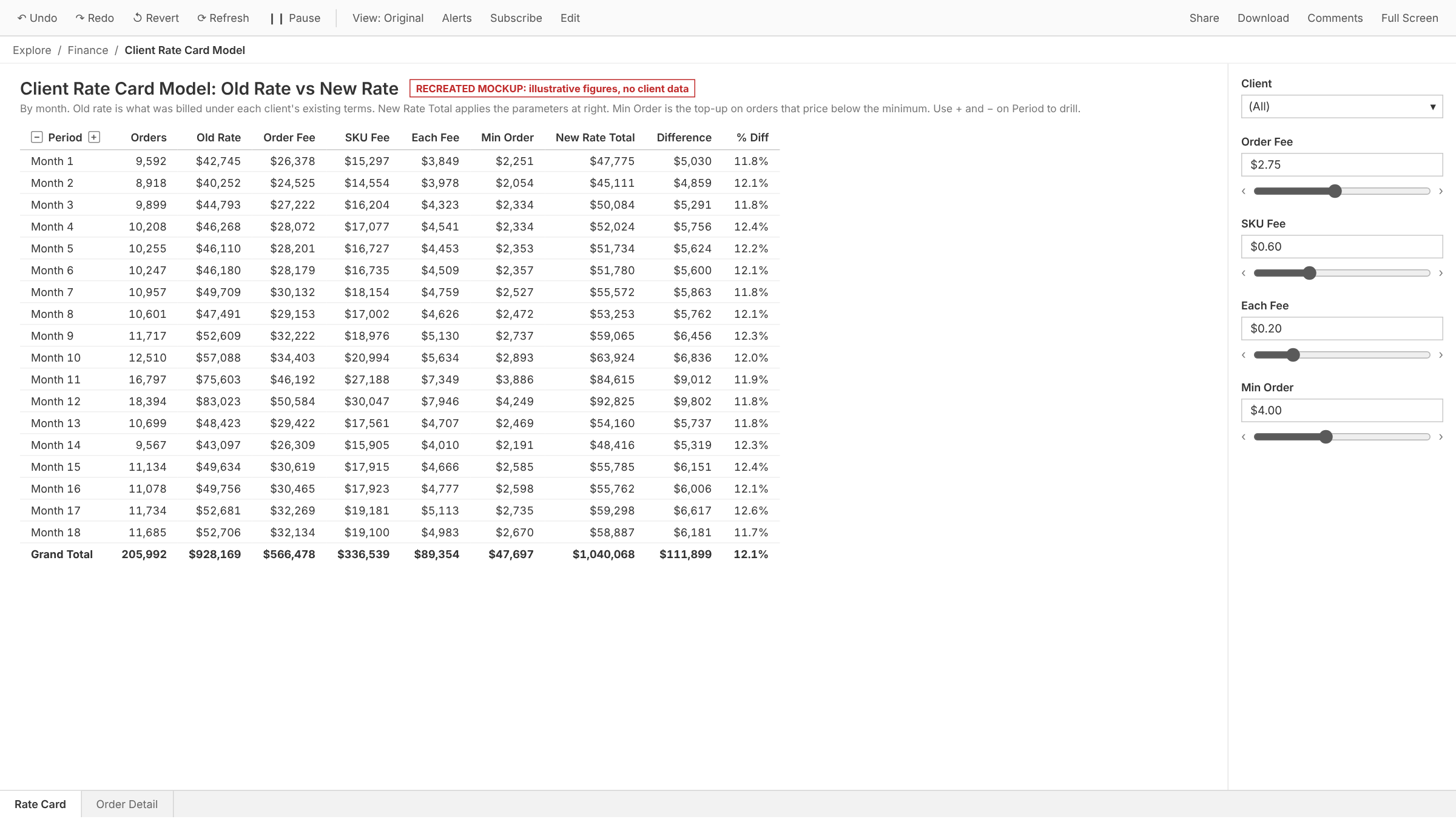Click the Order Fee slider handle

[x=1335, y=191]
